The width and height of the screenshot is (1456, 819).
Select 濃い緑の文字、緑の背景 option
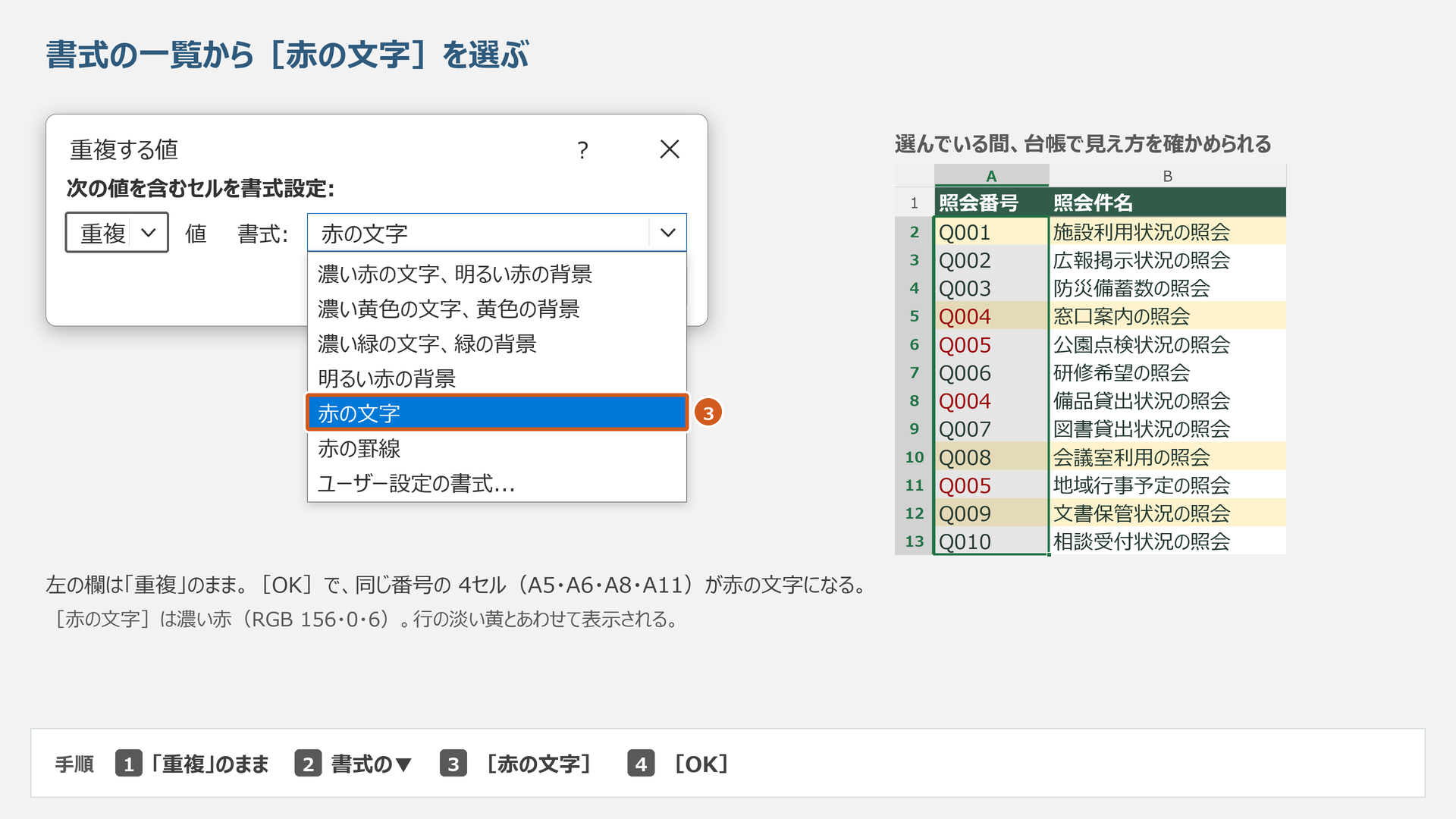click(x=497, y=344)
